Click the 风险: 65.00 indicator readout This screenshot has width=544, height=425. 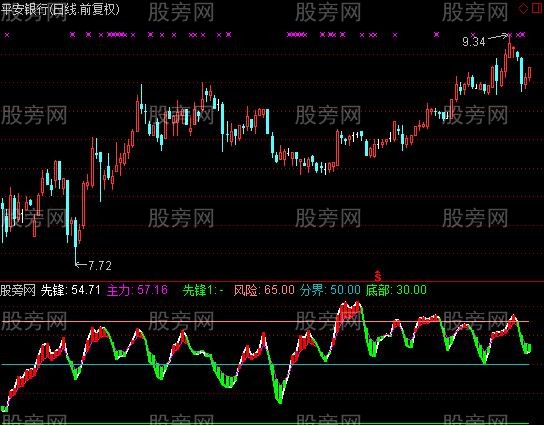[264, 290]
